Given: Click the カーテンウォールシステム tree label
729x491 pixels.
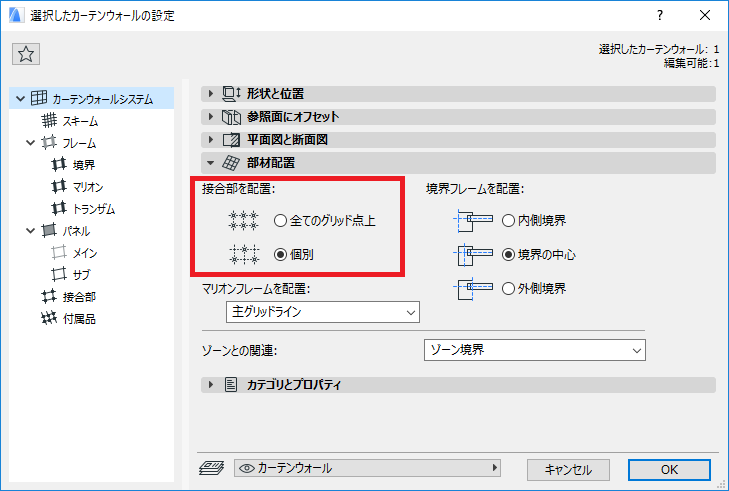Looking at the screenshot, I should pyautogui.click(x=102, y=99).
